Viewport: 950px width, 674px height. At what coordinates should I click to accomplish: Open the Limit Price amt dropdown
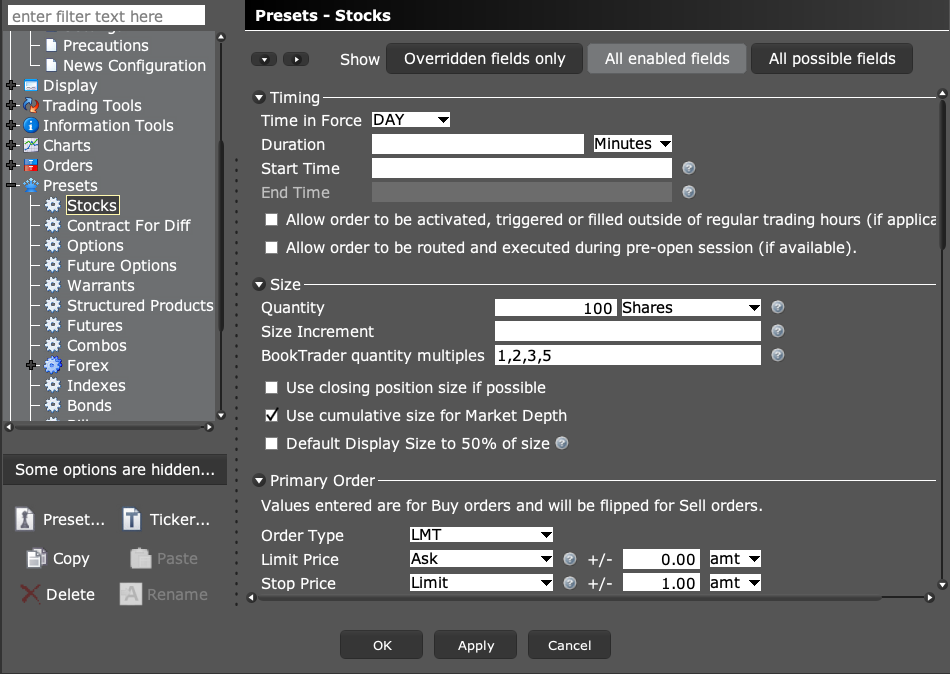click(735, 559)
